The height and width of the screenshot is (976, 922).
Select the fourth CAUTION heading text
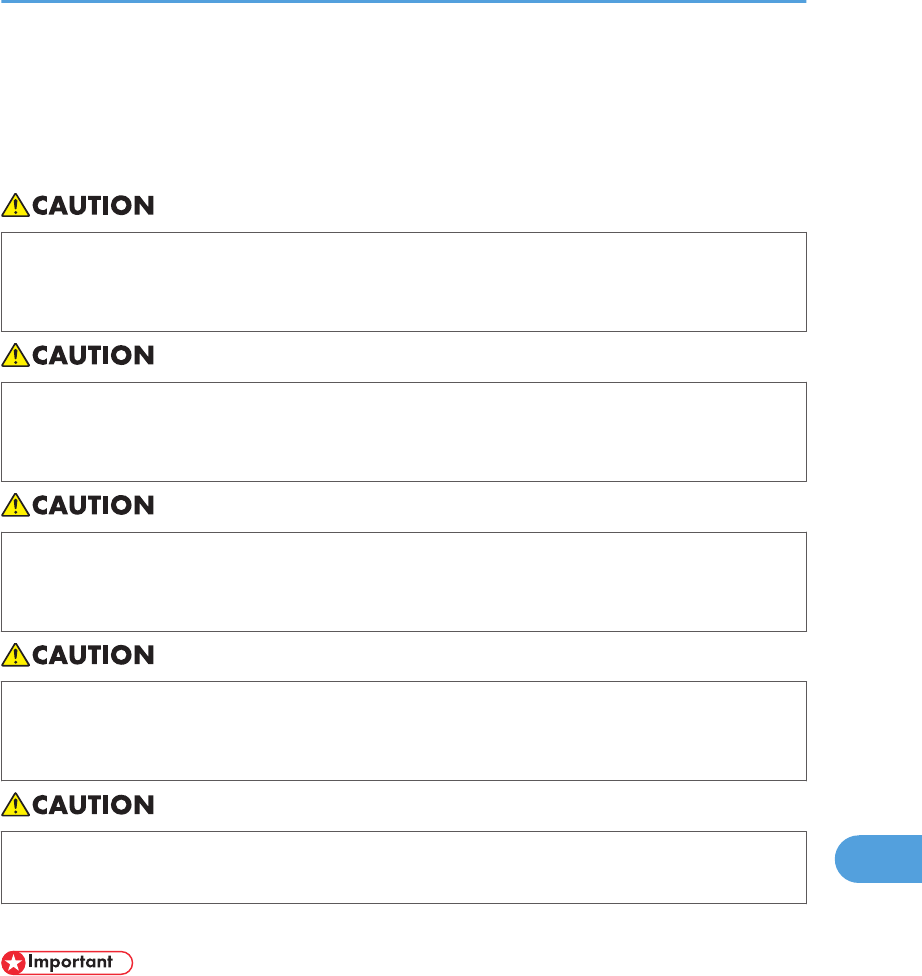pyautogui.click(x=93, y=656)
